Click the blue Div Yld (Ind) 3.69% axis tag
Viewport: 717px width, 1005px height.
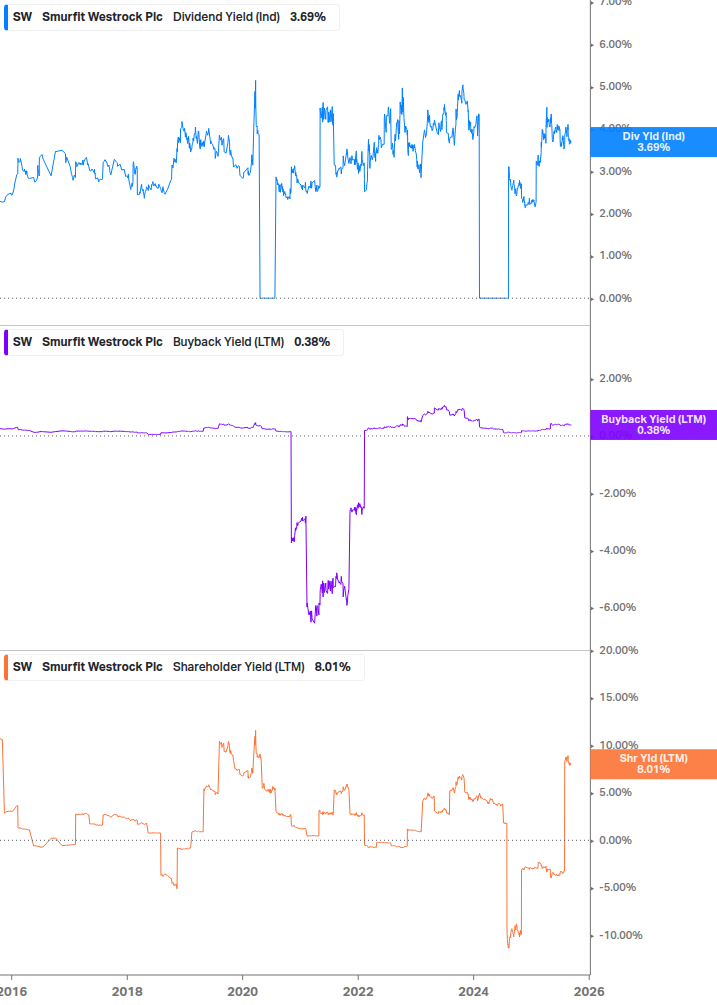(x=653, y=142)
